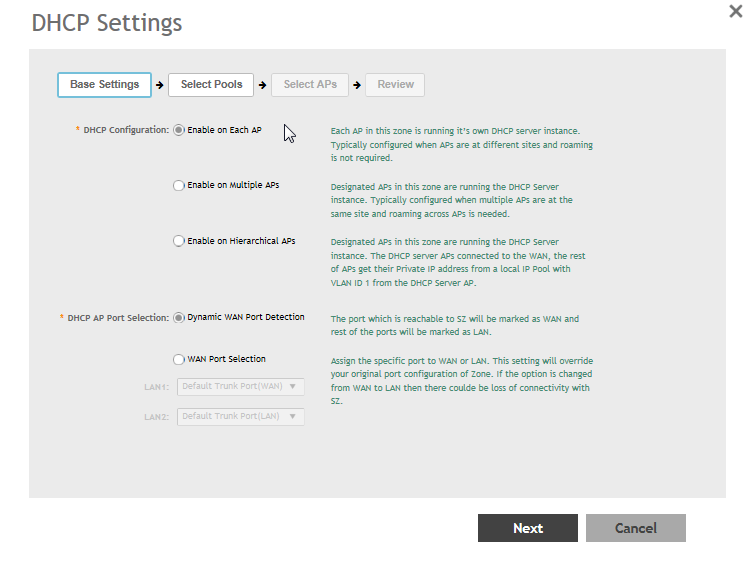Switch to the Base Settings step
752x562 pixels.
click(104, 85)
